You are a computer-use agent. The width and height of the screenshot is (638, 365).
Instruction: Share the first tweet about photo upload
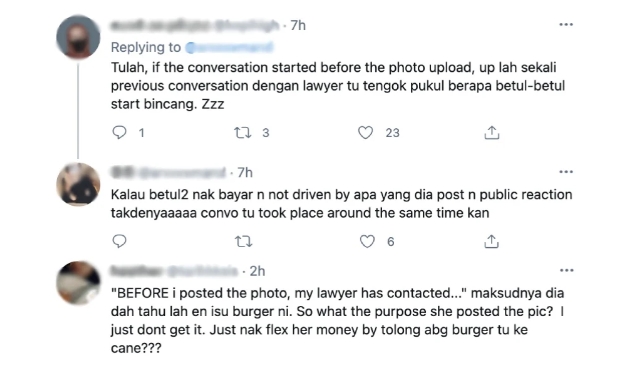[x=492, y=133]
